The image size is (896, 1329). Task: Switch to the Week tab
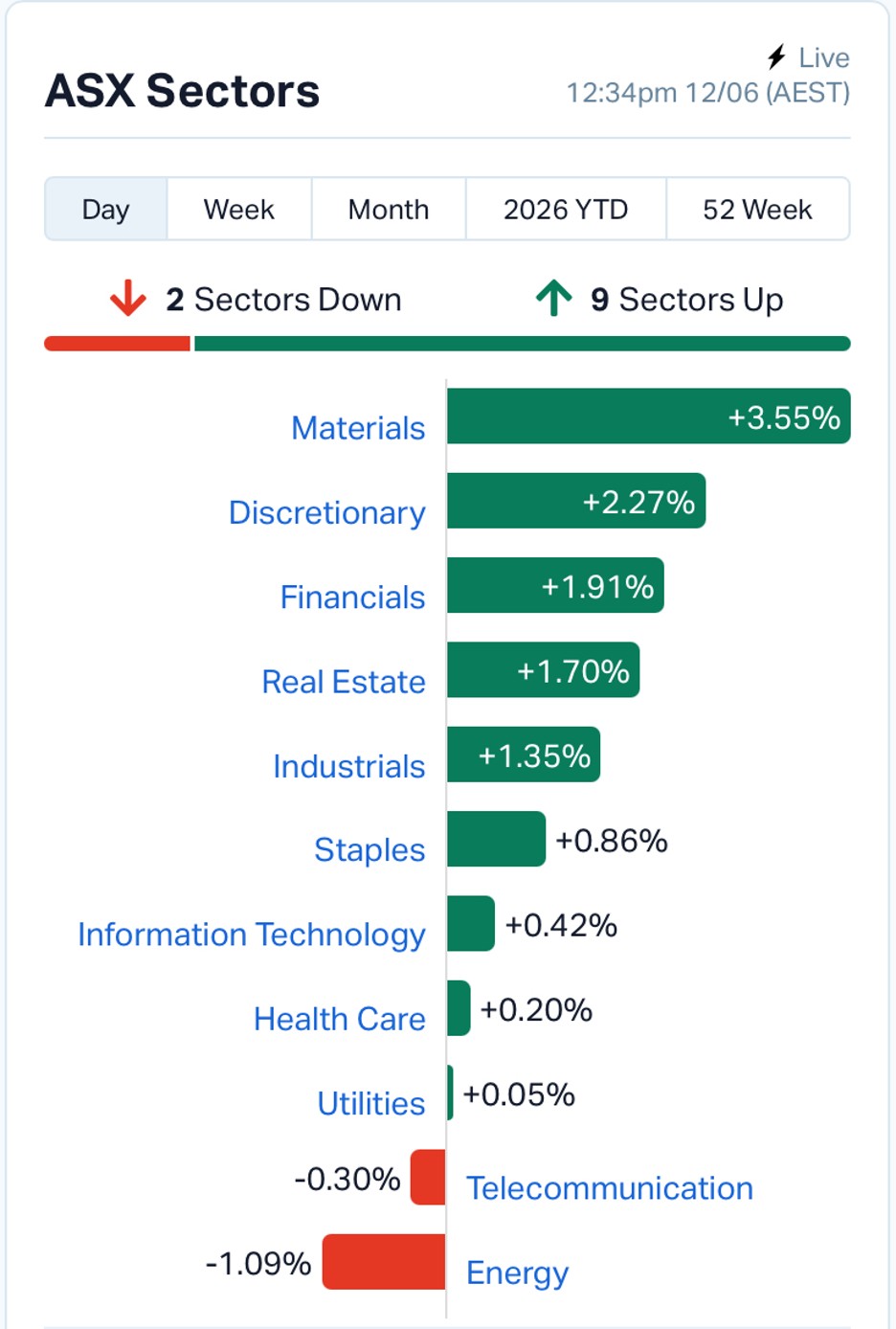[x=239, y=209]
